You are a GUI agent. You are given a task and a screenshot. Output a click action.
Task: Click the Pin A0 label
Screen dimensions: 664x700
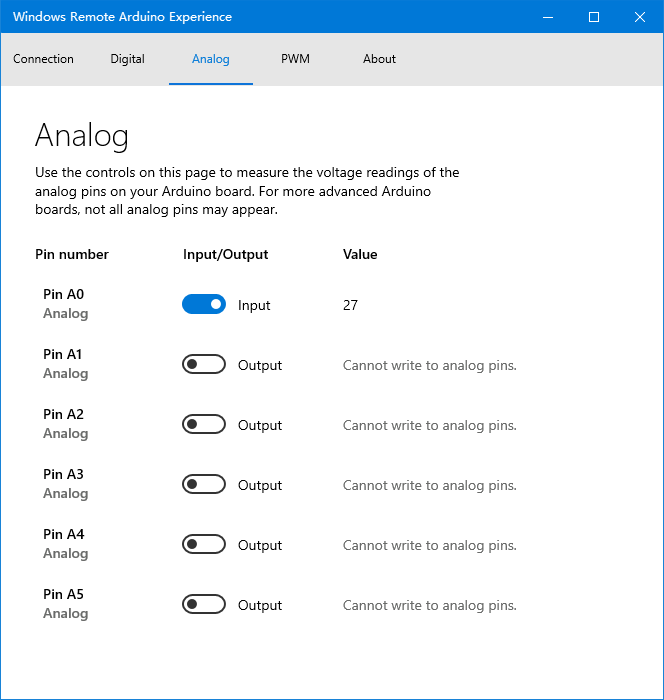[x=64, y=294]
